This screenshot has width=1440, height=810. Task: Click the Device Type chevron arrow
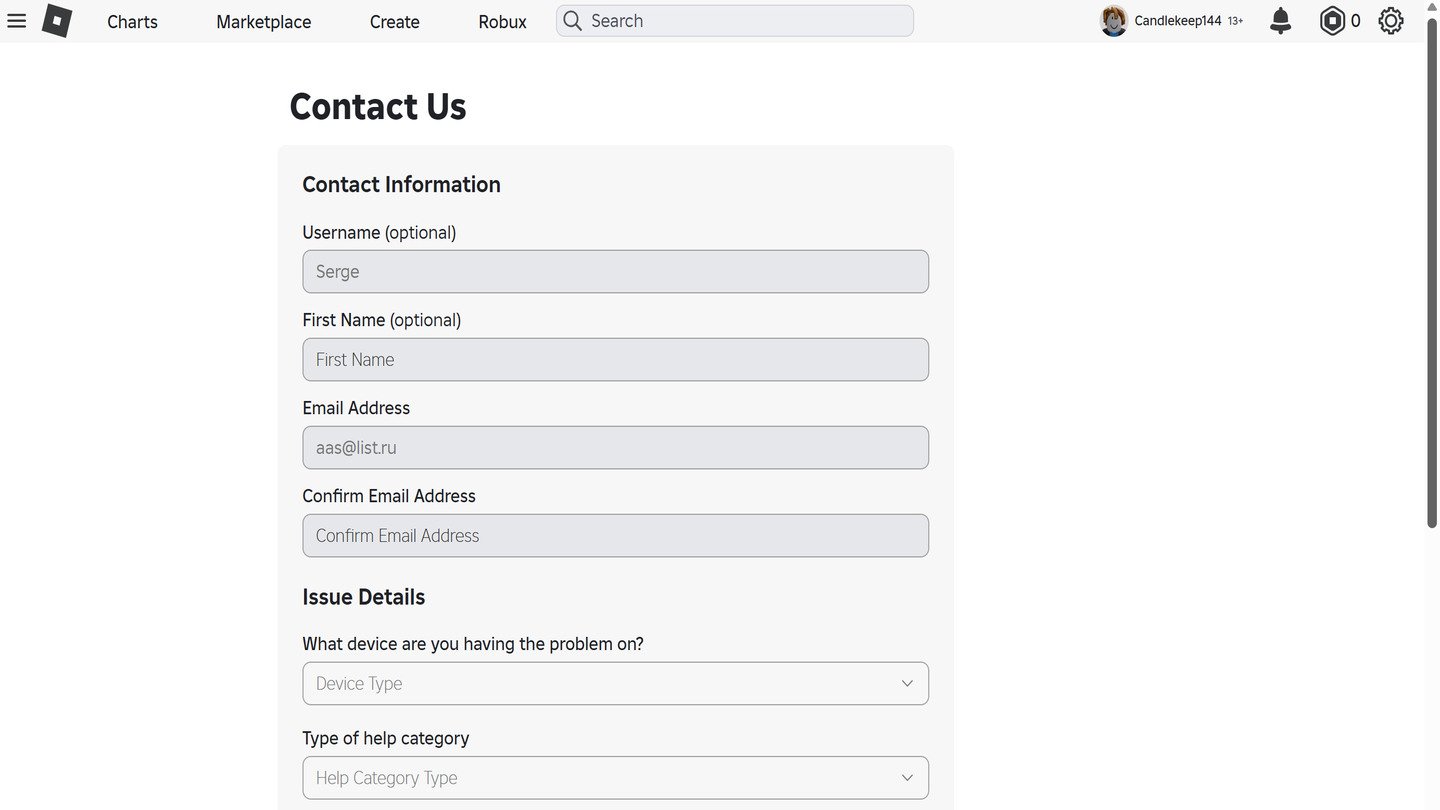[x=907, y=684]
